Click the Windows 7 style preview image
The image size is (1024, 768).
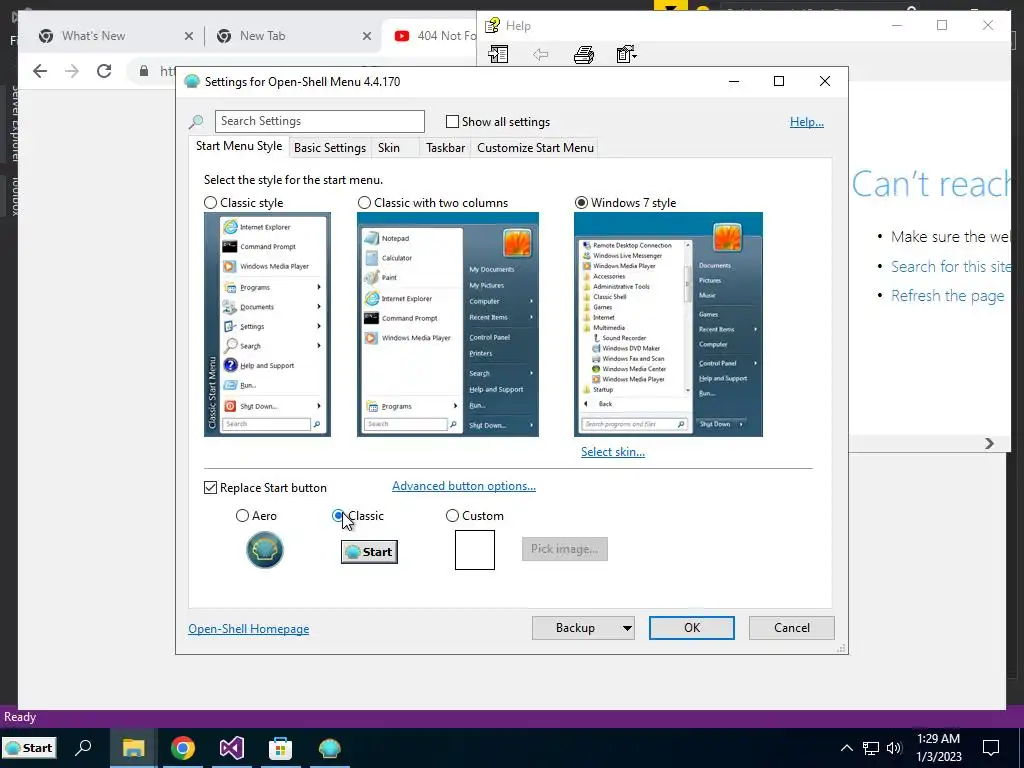(x=668, y=325)
